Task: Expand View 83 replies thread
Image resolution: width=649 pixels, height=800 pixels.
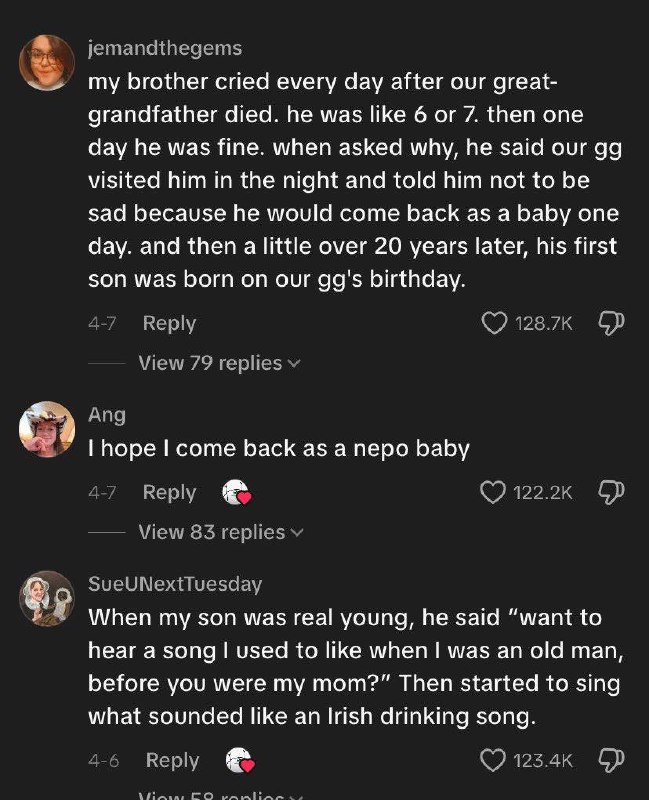Action: coord(219,532)
